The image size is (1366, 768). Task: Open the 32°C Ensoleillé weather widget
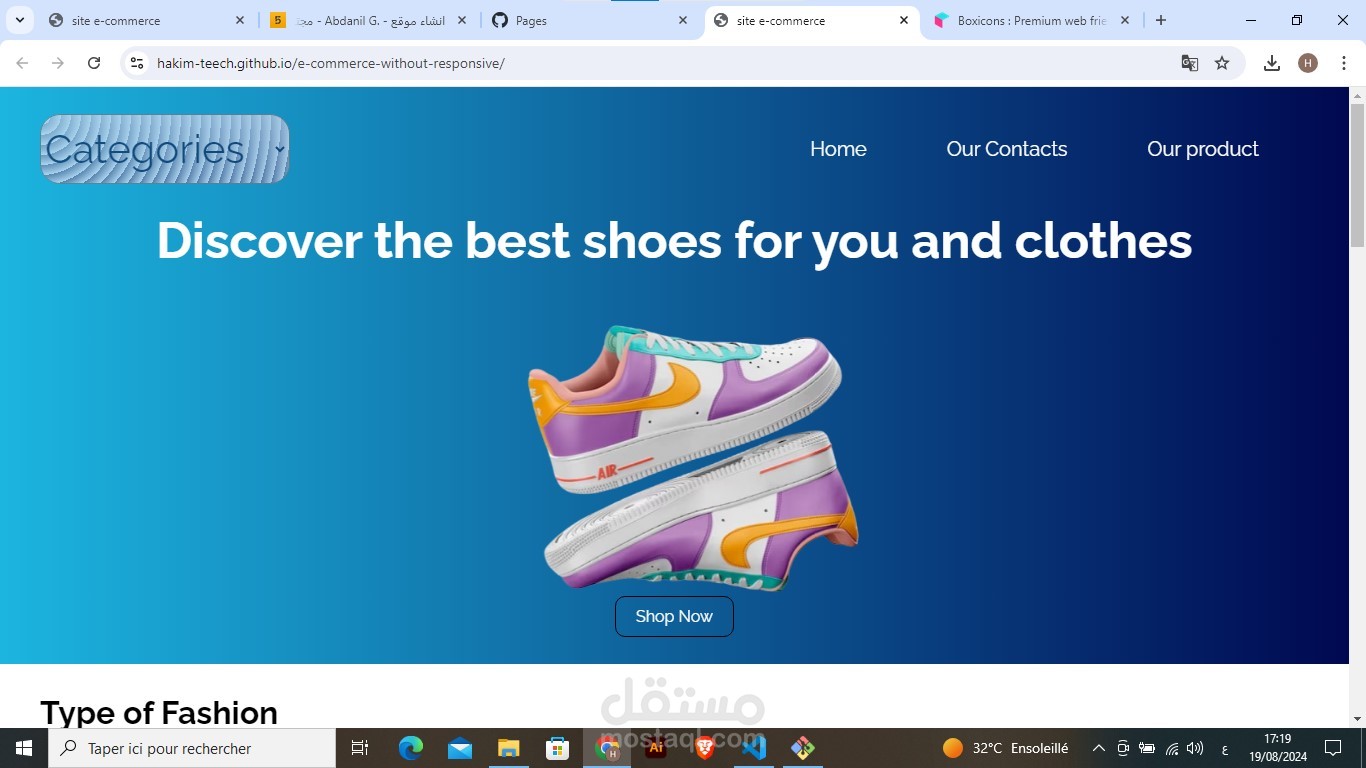pyautogui.click(x=1006, y=748)
